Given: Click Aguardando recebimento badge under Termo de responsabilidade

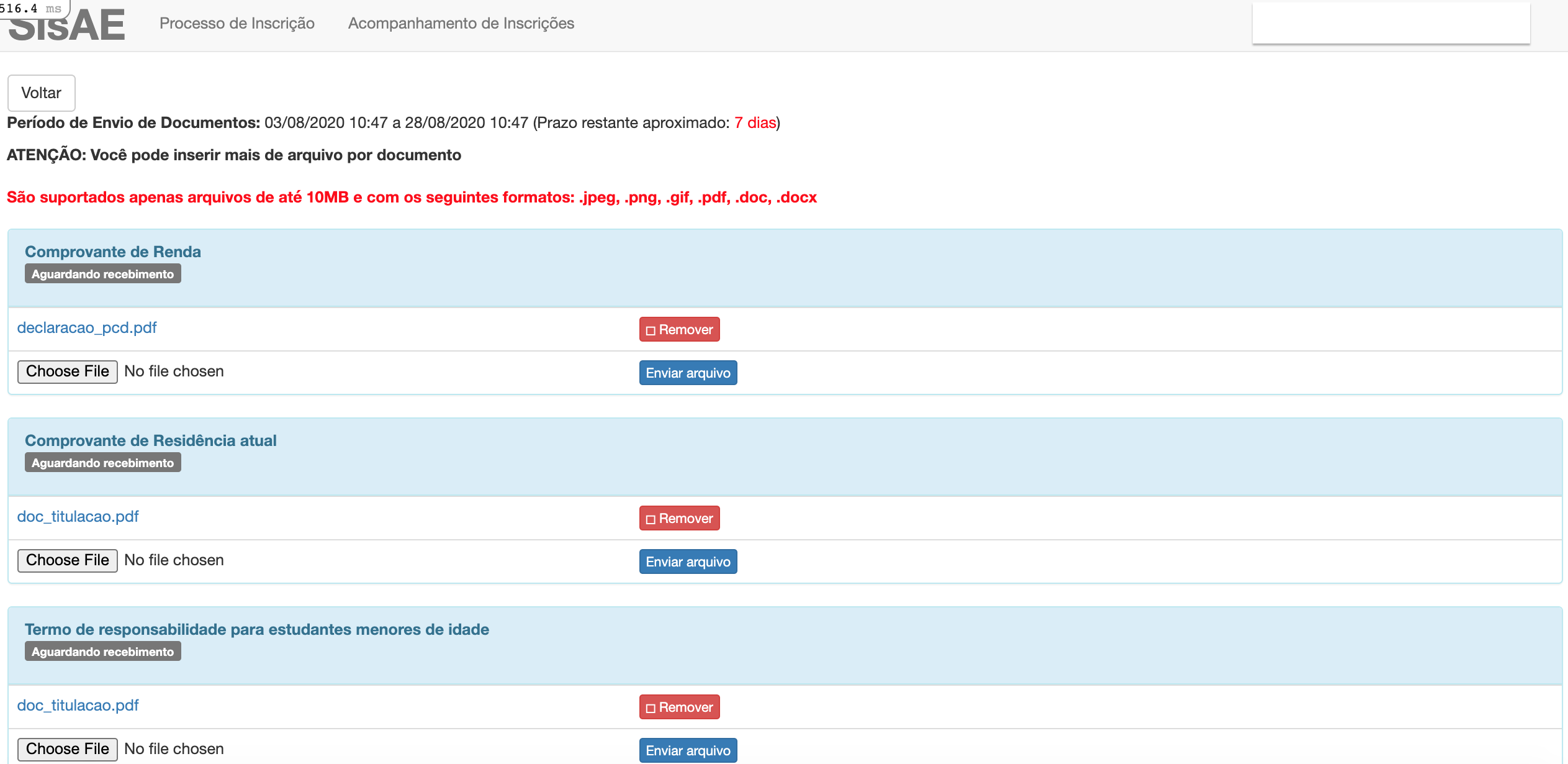Looking at the screenshot, I should click(x=103, y=652).
